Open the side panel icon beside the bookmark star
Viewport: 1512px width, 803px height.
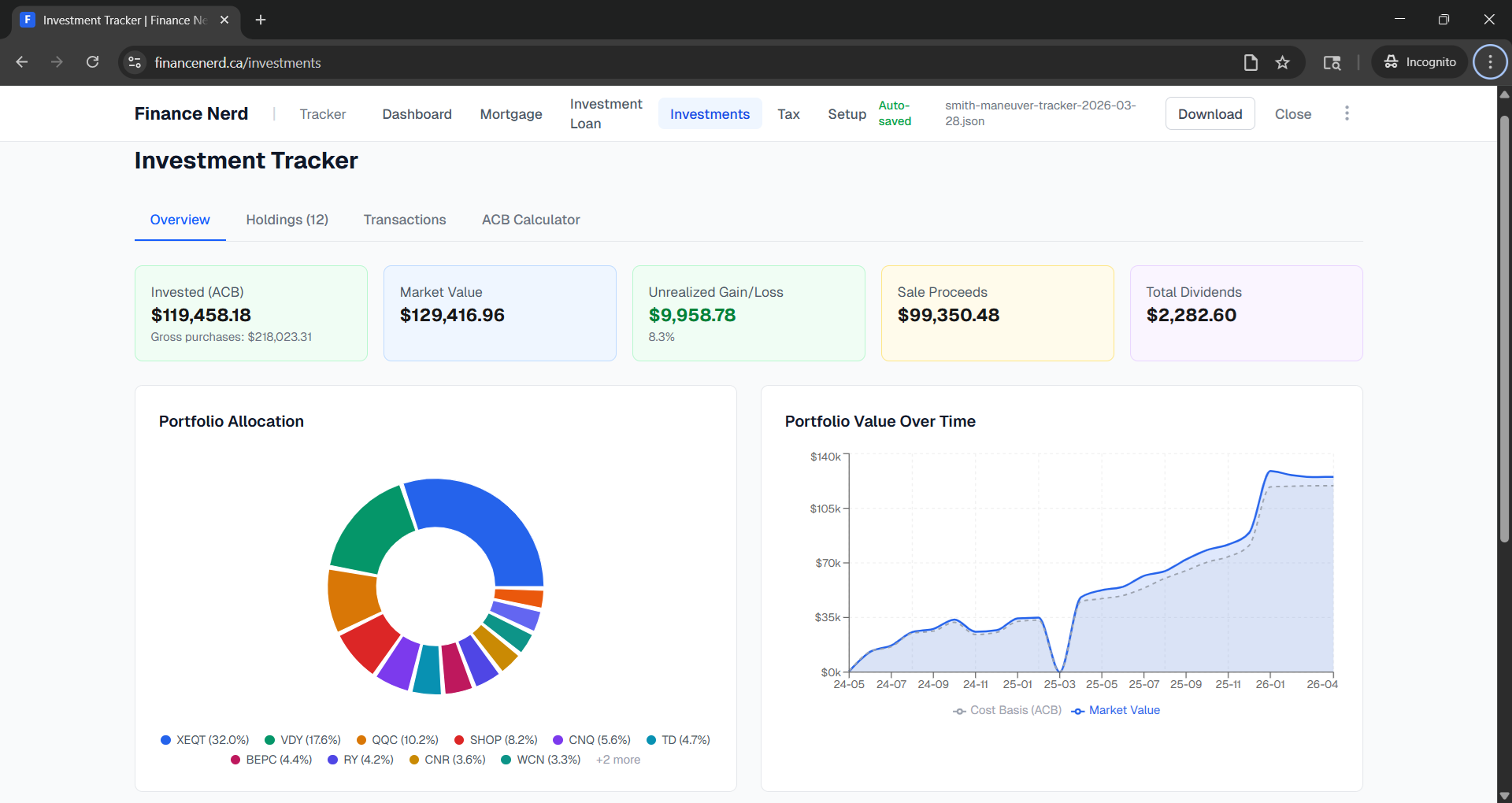pos(1332,62)
